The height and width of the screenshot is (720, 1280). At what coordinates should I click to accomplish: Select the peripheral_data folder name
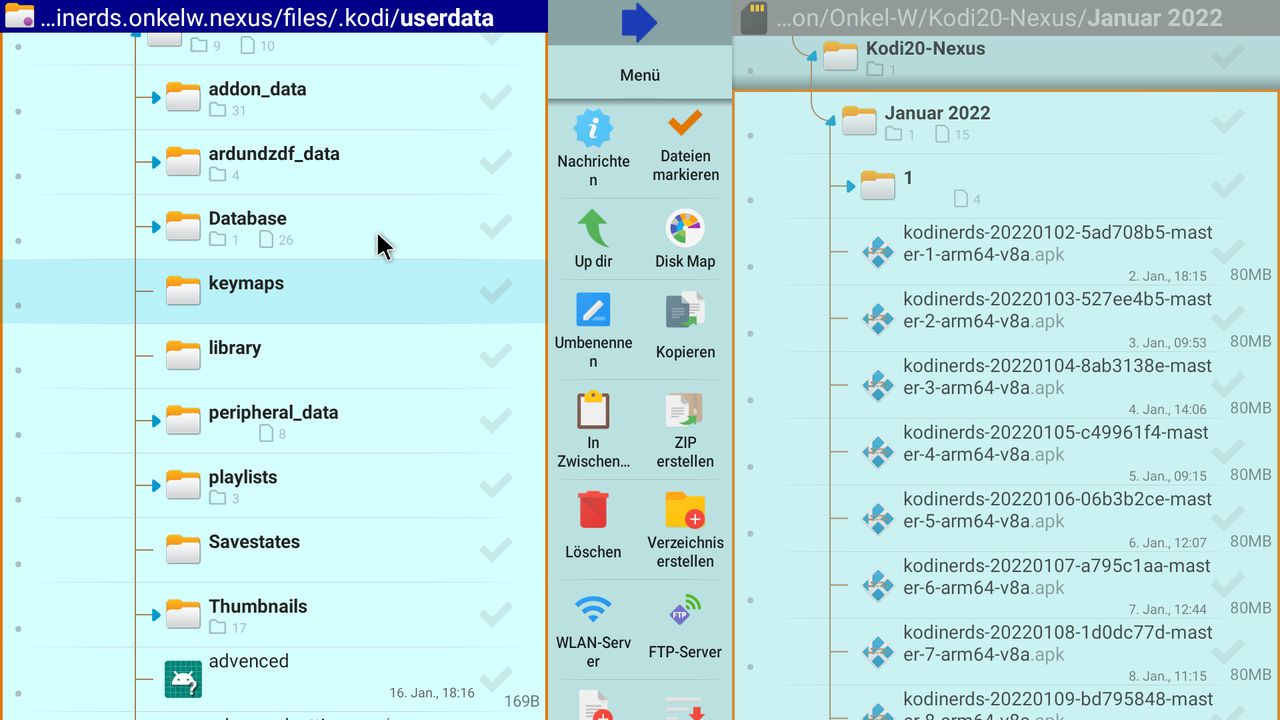274,412
